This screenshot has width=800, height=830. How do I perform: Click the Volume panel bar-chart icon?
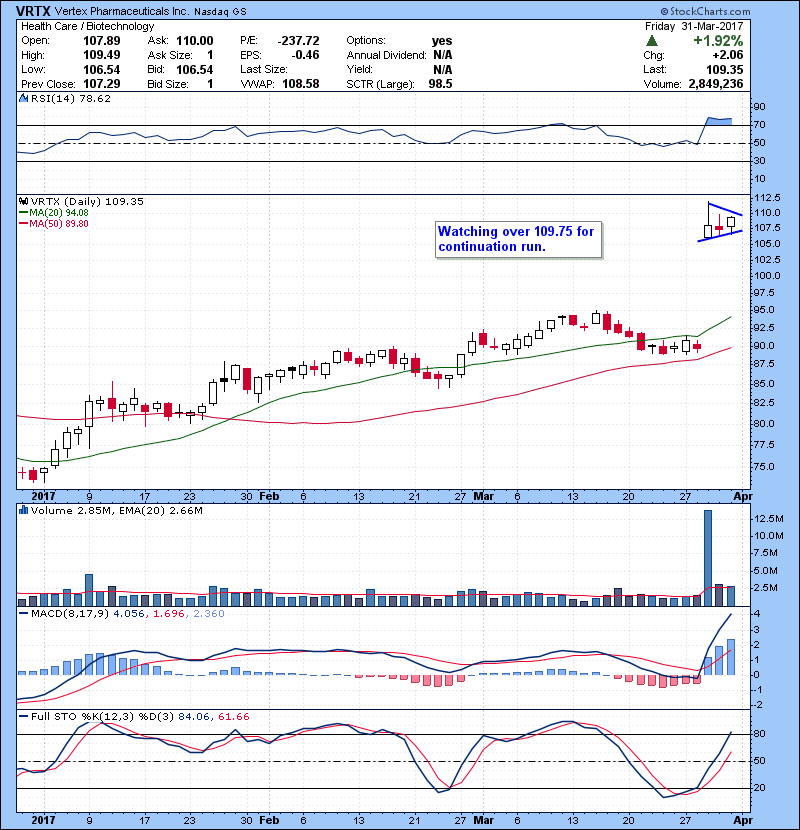tap(23, 510)
